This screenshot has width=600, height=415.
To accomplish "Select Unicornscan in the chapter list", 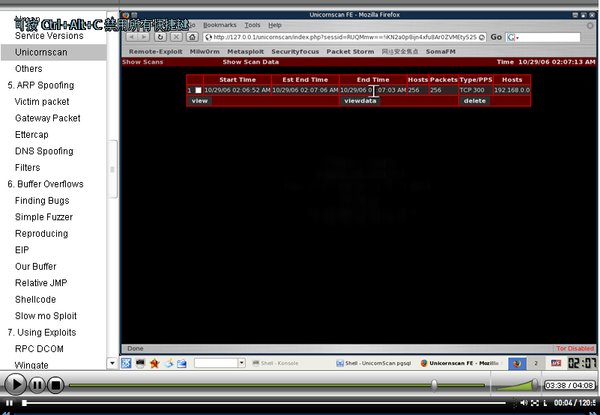I will point(54,52).
